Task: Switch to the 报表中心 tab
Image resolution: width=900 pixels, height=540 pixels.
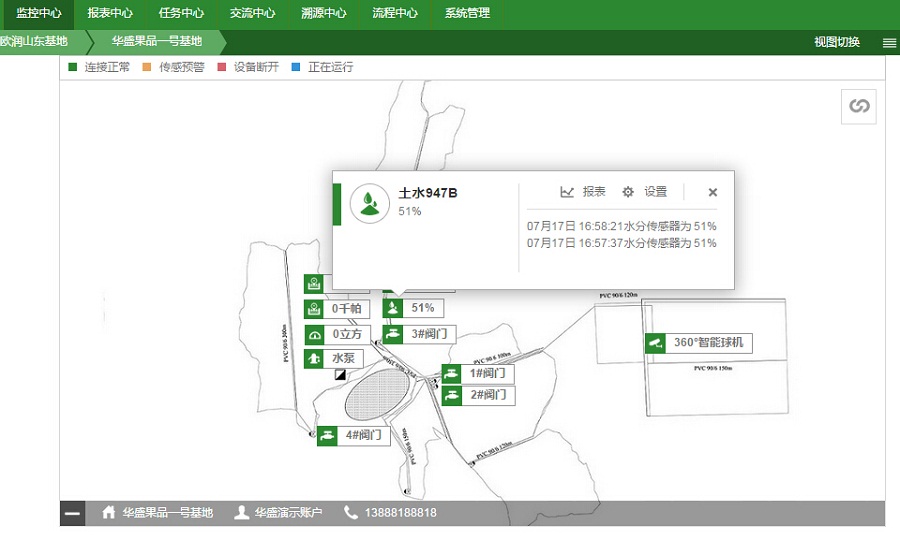Action: (110, 14)
